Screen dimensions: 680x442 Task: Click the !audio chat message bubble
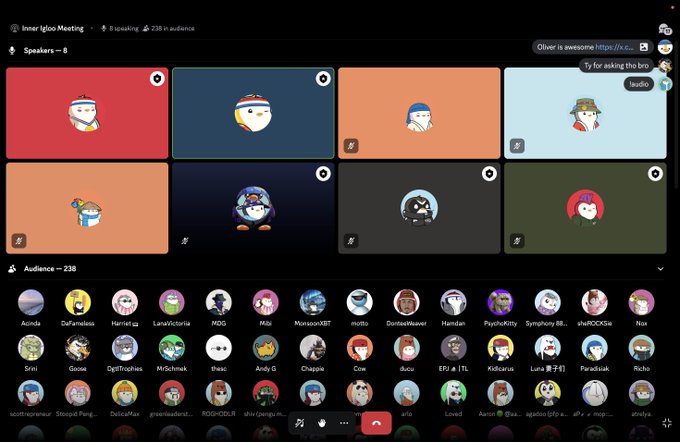pos(639,84)
